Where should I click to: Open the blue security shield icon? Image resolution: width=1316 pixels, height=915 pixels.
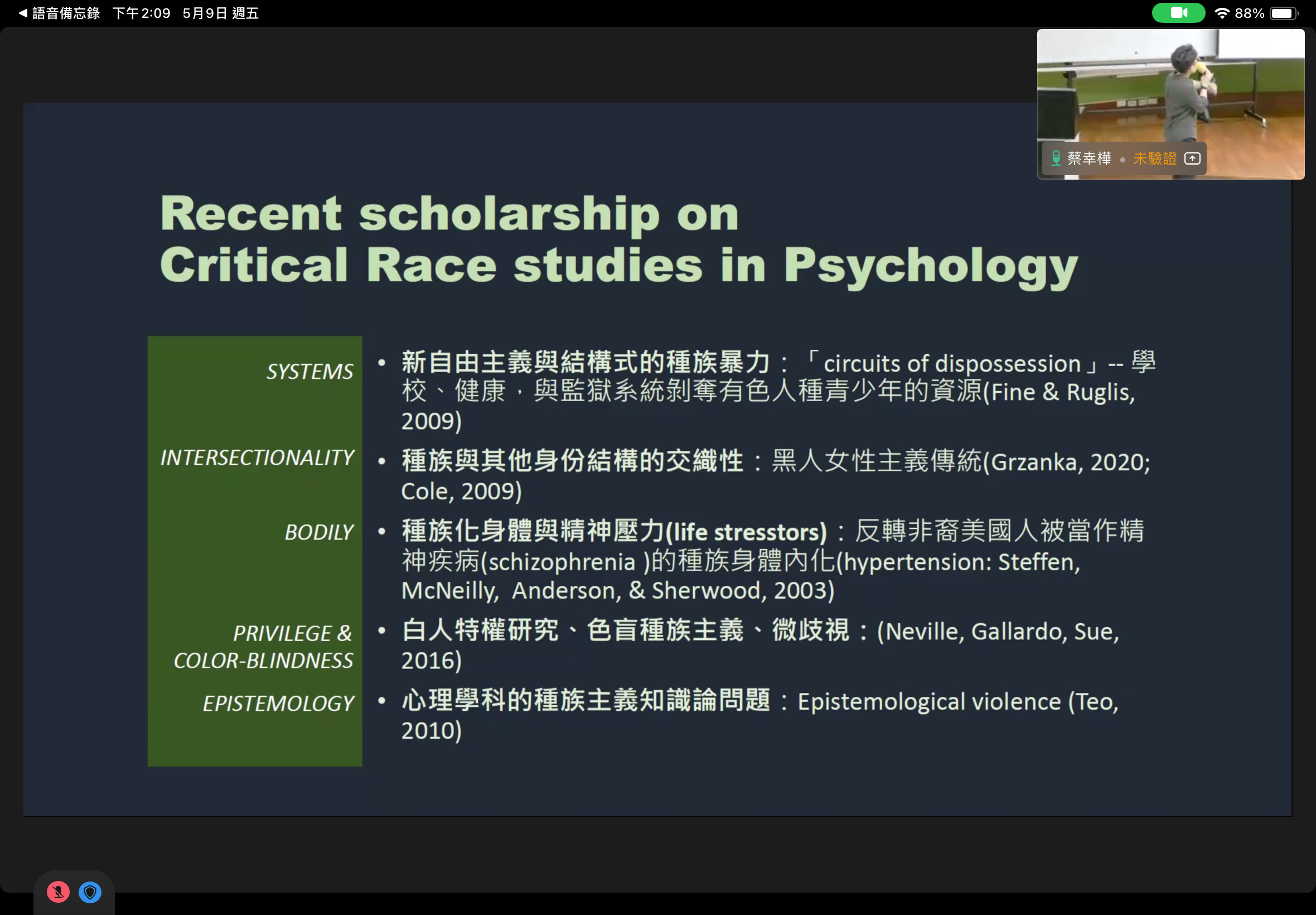click(90, 892)
